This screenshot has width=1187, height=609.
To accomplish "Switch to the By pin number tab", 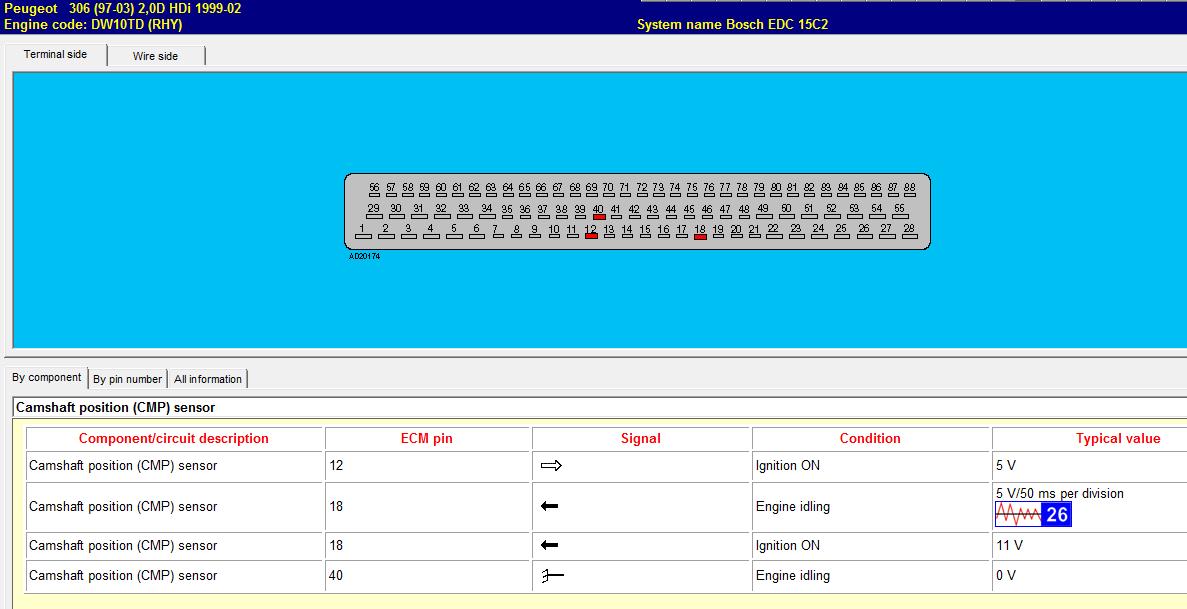I will [x=127, y=379].
